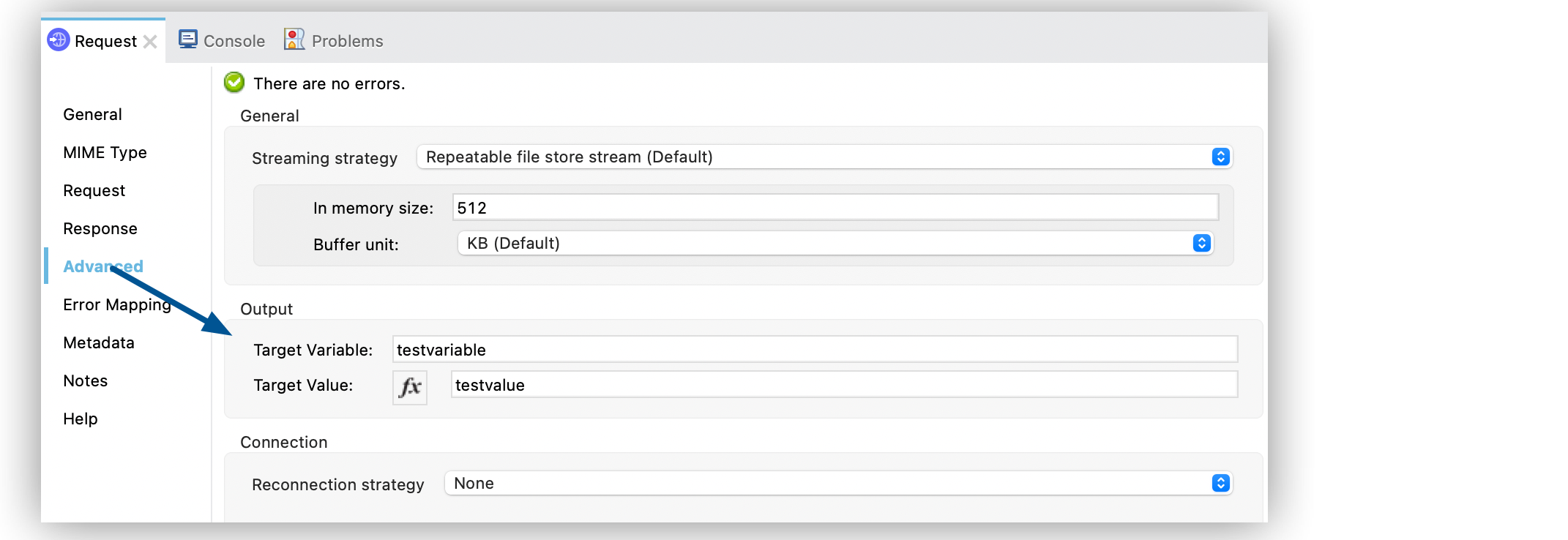This screenshot has height=540, width=1568.
Task: Click the Problems tab icon
Action: [x=294, y=40]
